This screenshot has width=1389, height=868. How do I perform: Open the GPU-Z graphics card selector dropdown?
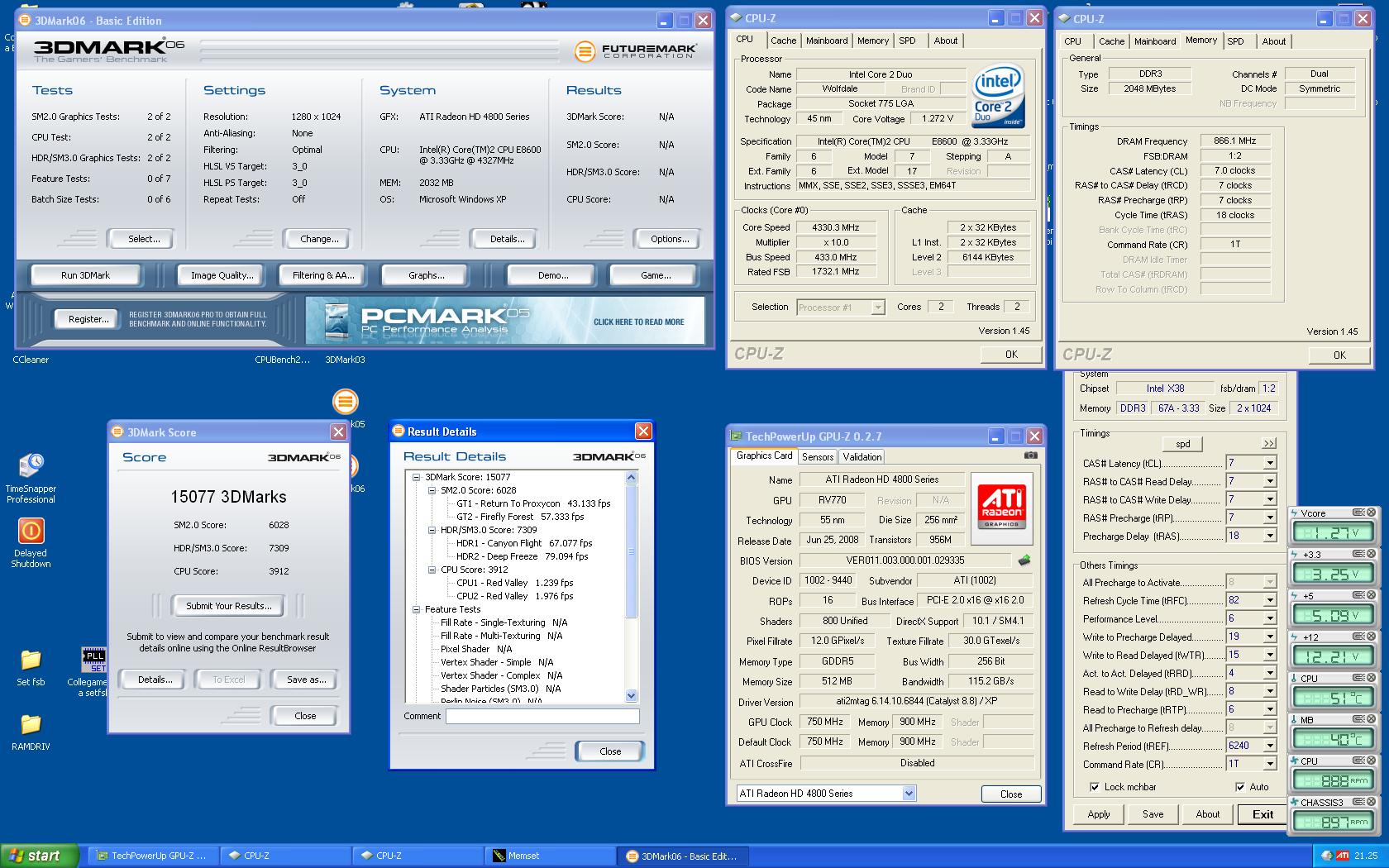click(x=909, y=794)
